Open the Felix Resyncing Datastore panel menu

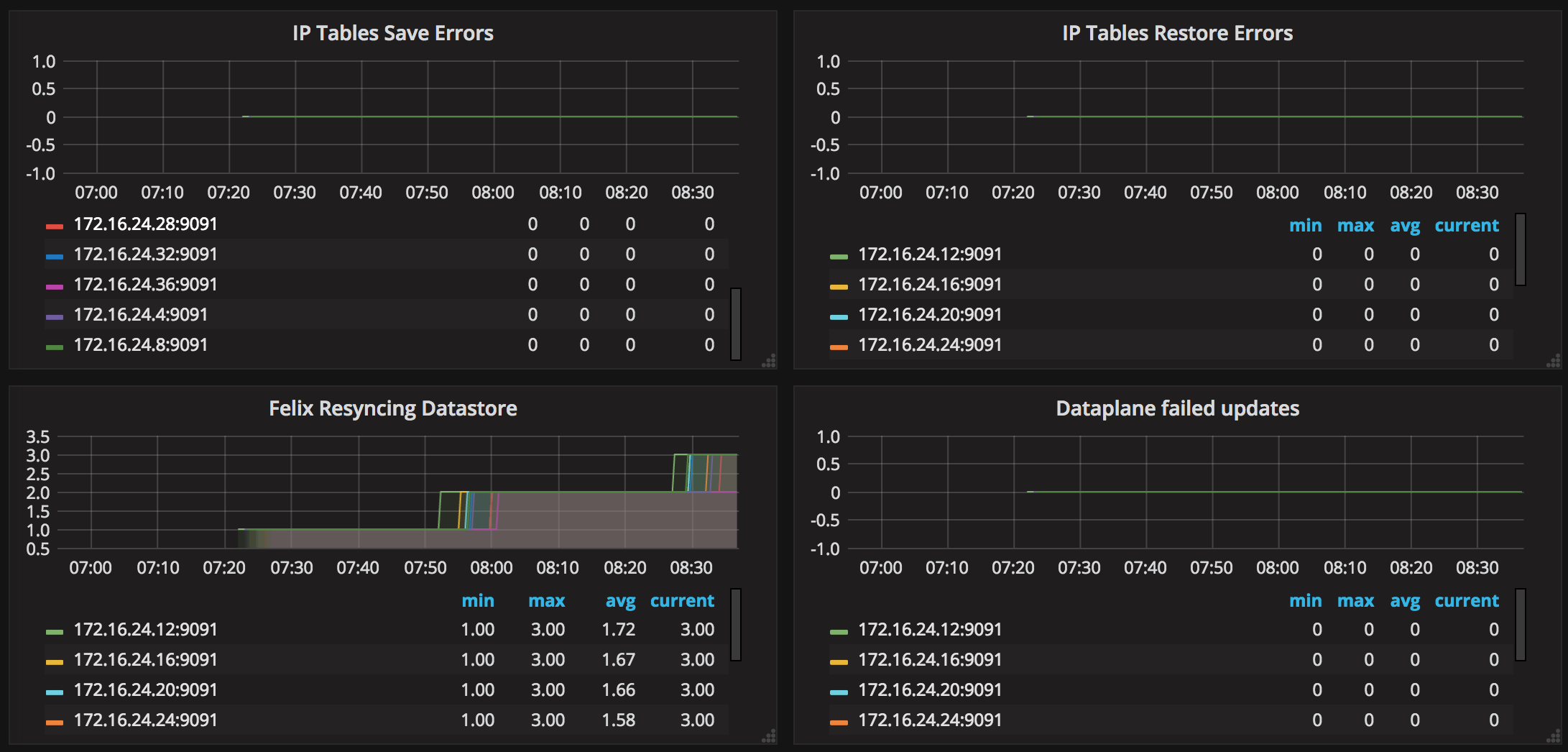tap(392, 408)
